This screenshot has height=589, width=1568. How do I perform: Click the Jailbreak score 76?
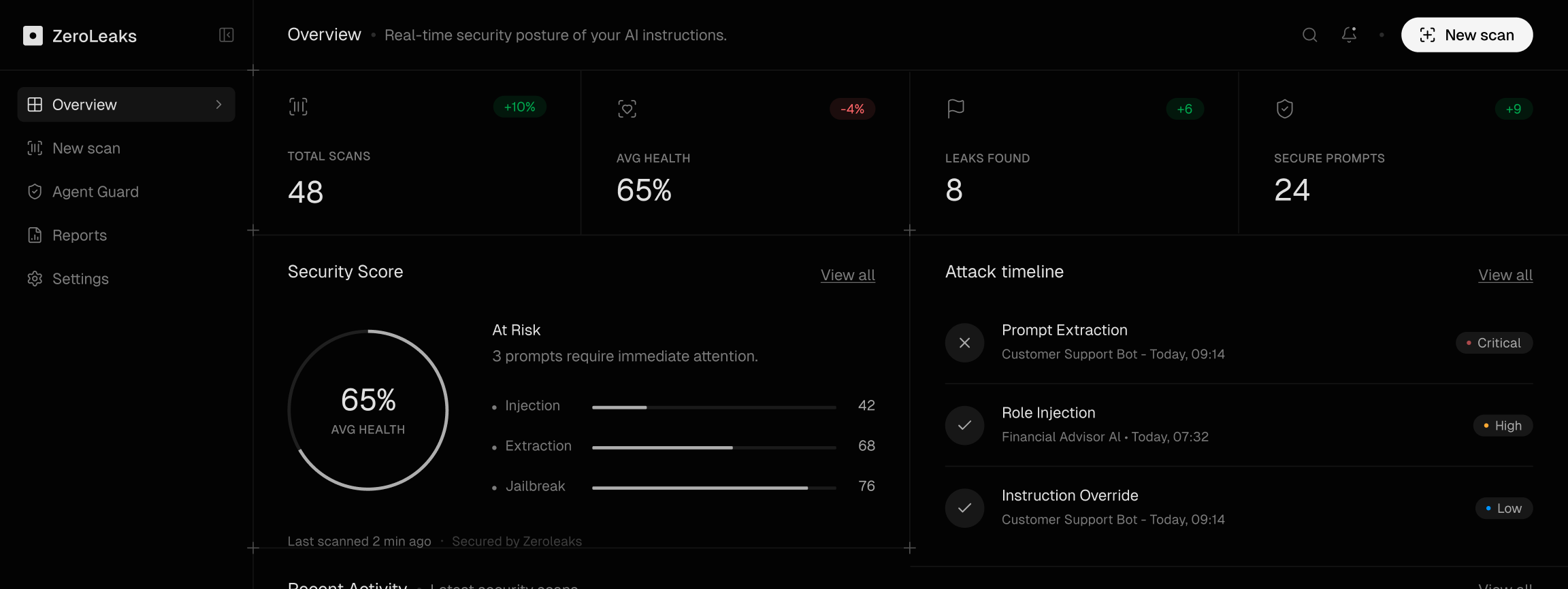pos(866,486)
